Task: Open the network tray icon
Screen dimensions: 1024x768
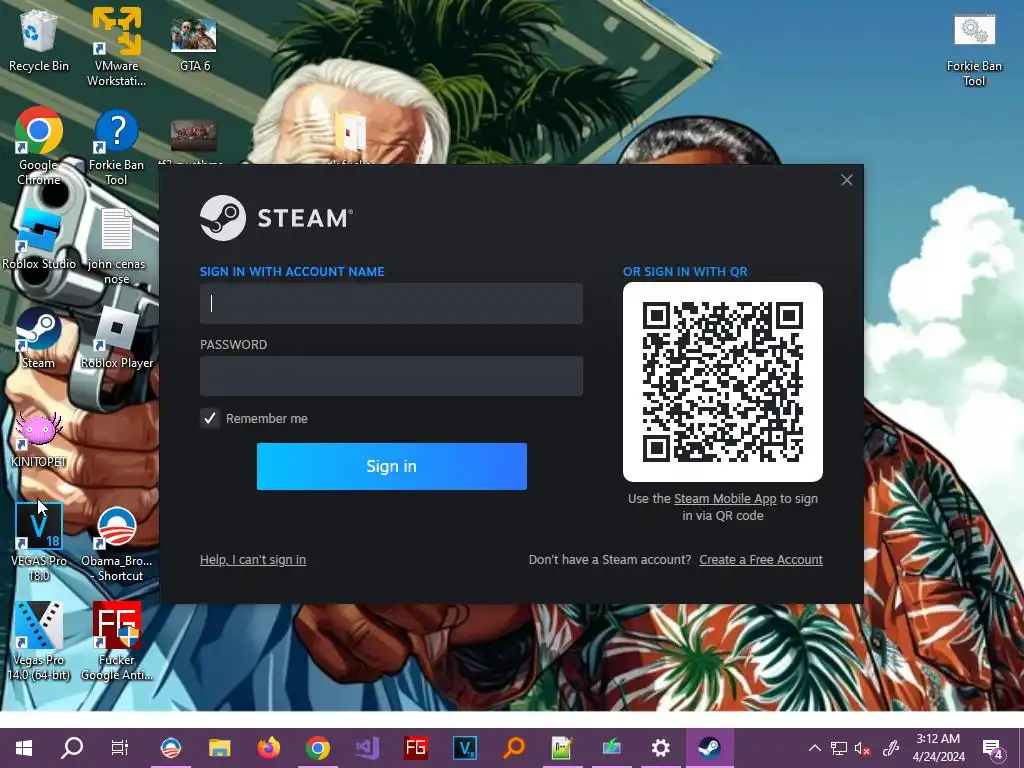Action: 839,748
